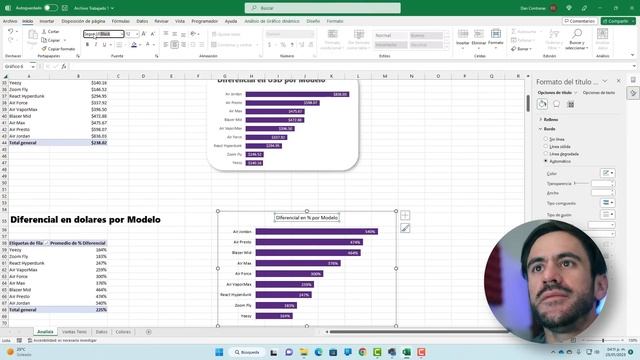Click the Underline formatting icon
The image size is (640, 360).
point(104,44)
